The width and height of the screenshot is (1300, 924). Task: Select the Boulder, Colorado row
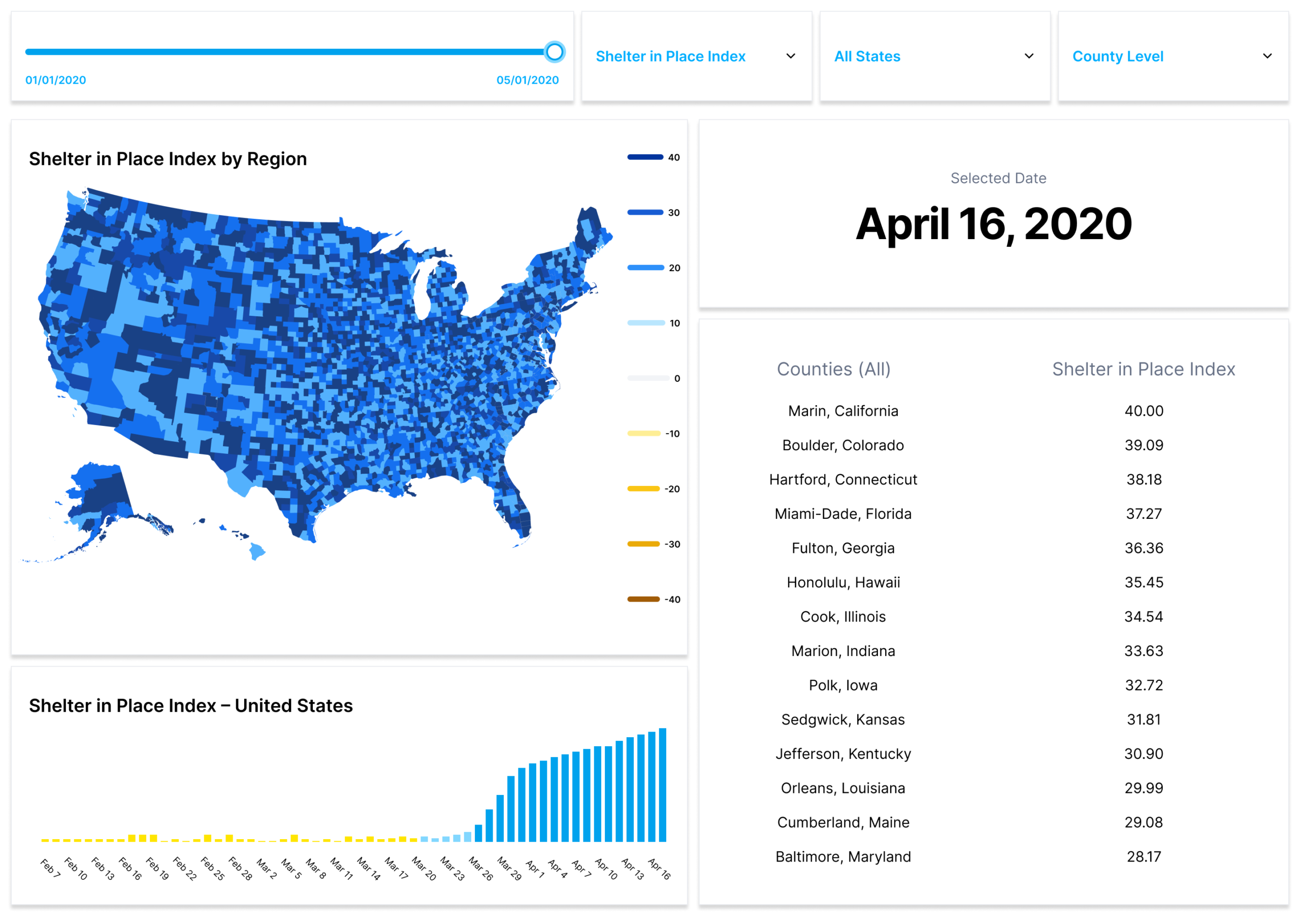point(842,445)
